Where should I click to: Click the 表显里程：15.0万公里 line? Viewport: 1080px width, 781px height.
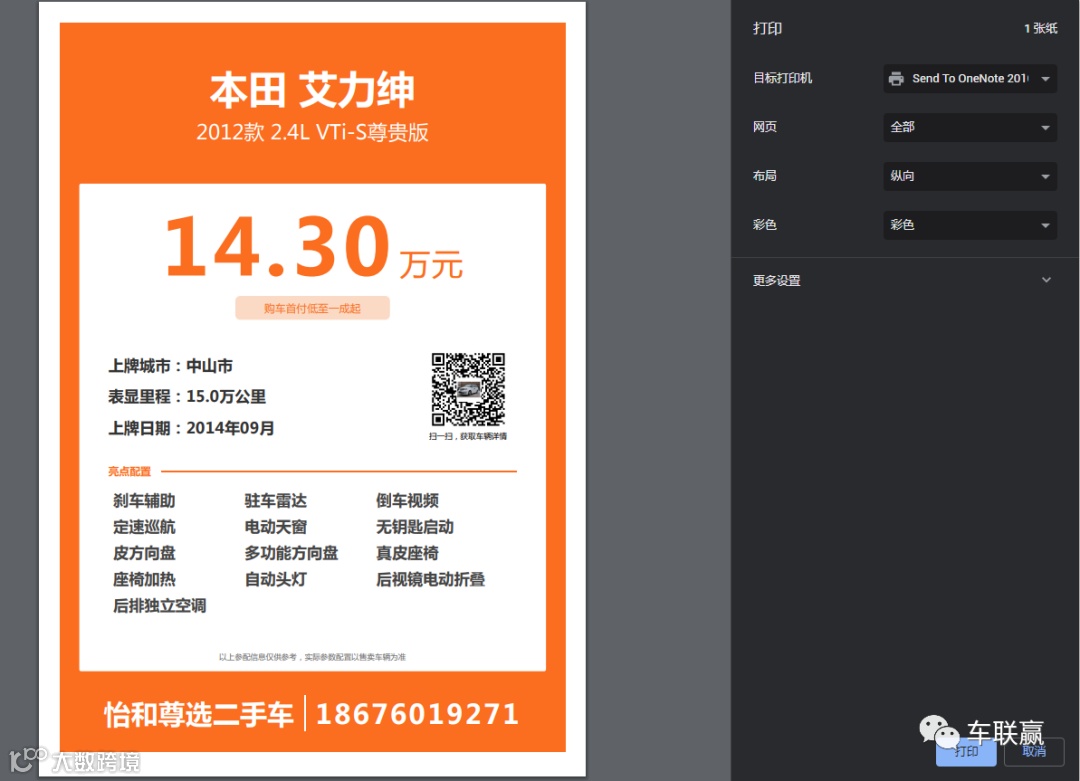187,397
